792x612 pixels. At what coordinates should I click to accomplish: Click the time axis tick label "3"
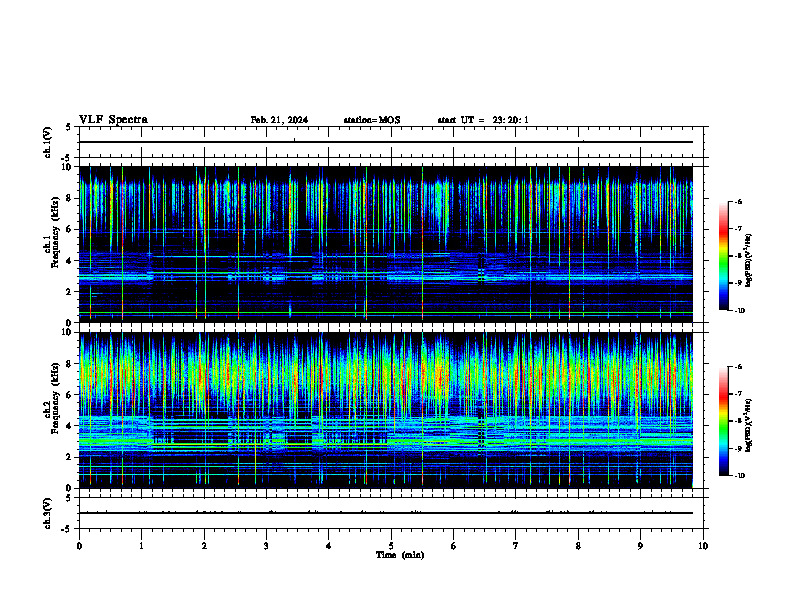(x=266, y=546)
